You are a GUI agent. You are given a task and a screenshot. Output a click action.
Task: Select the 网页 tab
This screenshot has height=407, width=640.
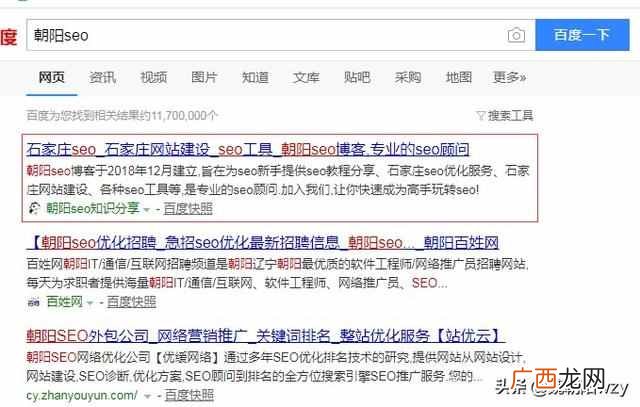pyautogui.click(x=51, y=77)
